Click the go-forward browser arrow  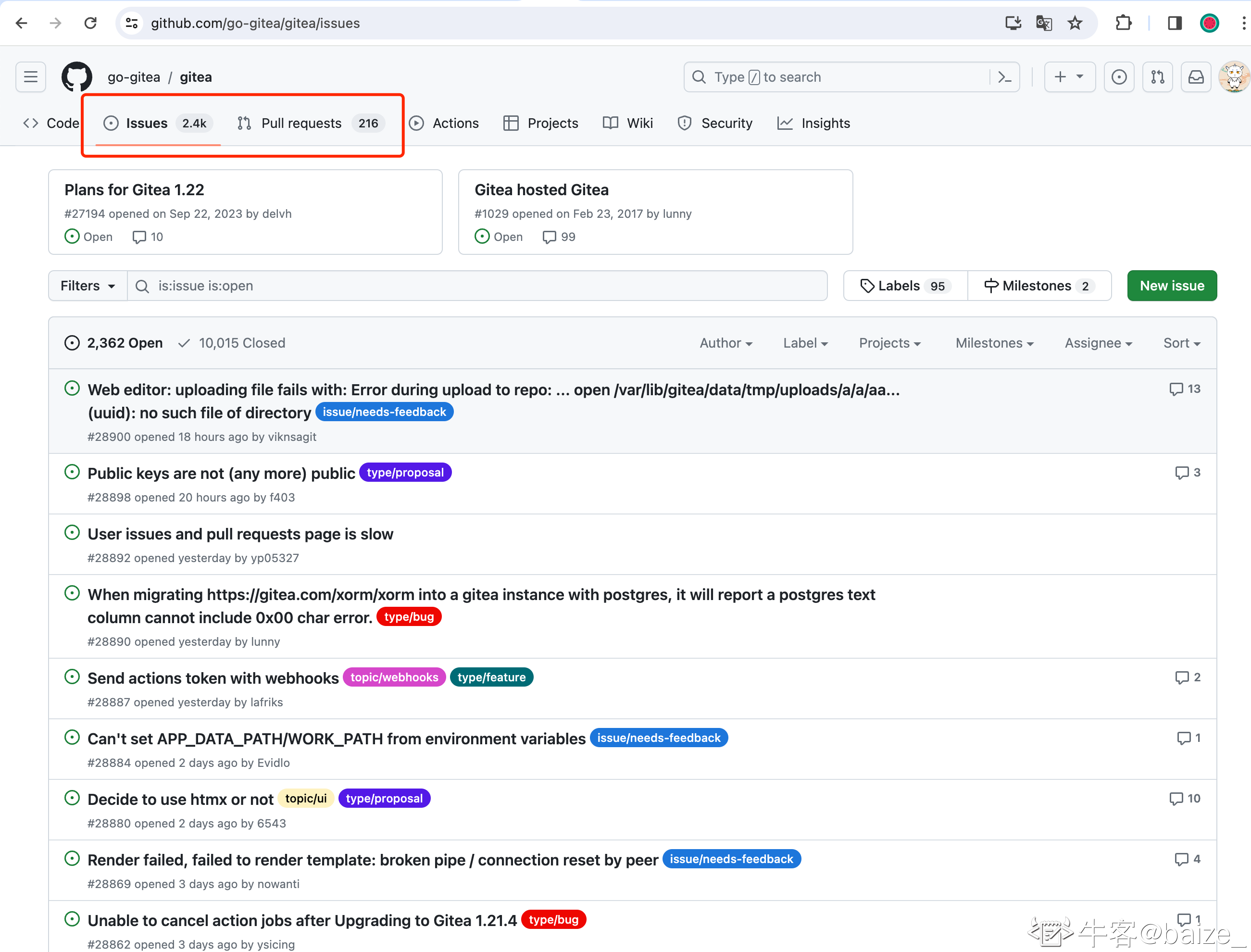point(55,23)
